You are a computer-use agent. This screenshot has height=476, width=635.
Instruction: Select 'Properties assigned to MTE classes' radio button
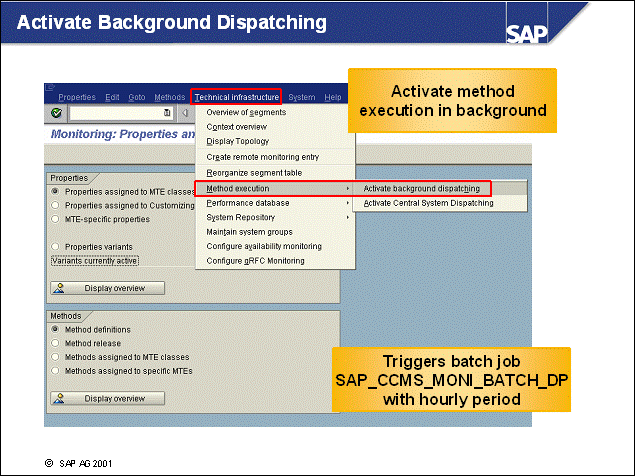(x=55, y=190)
